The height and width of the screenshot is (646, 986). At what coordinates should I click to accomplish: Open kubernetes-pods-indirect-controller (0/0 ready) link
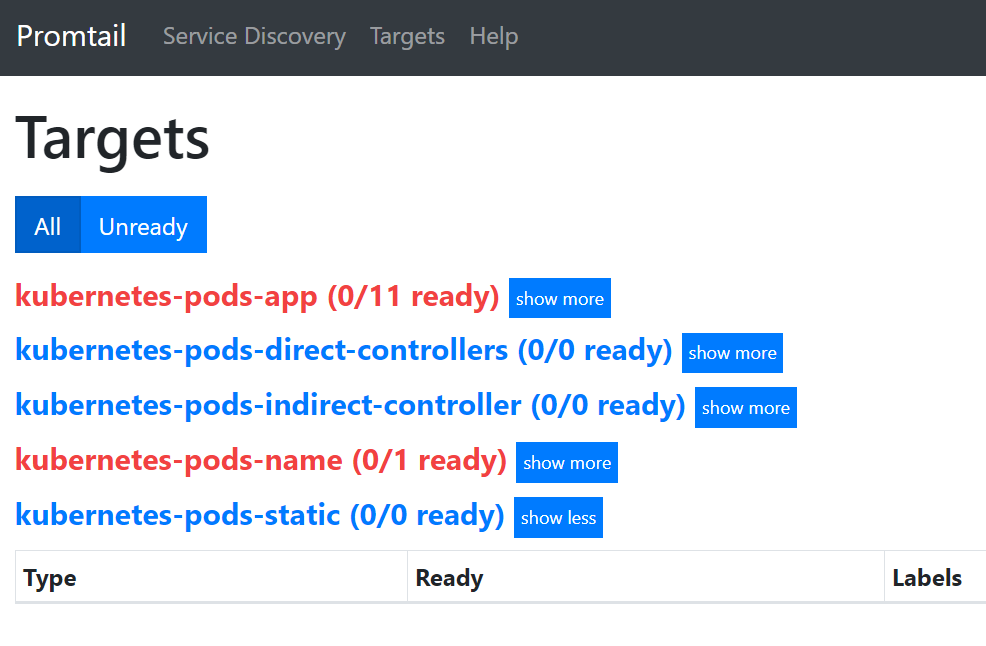[x=350, y=405]
